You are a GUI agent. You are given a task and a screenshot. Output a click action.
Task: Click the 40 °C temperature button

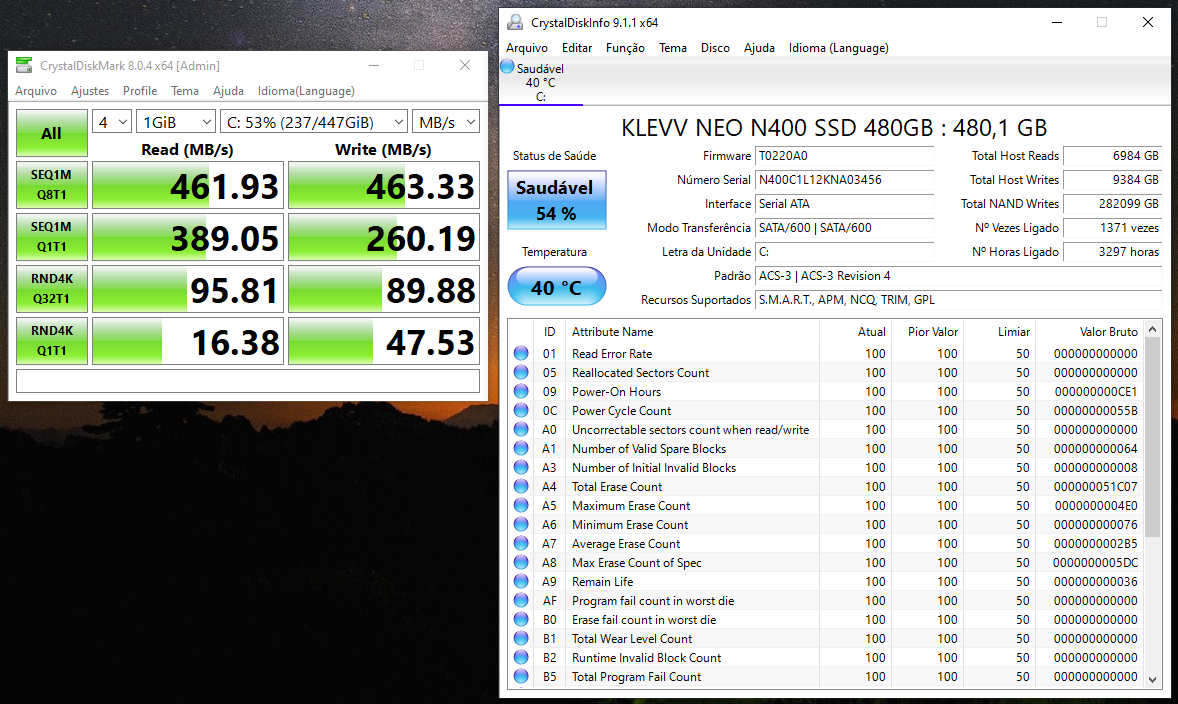click(556, 287)
